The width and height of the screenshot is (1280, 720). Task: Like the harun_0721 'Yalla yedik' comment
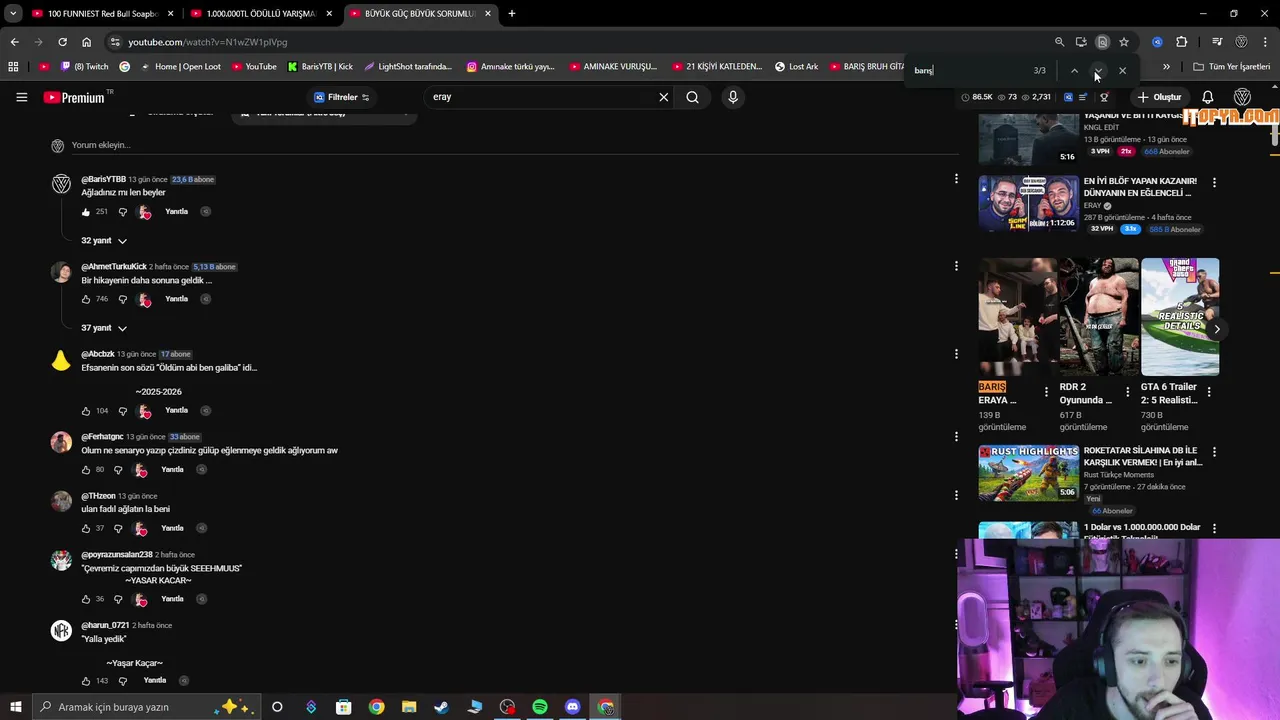86,681
